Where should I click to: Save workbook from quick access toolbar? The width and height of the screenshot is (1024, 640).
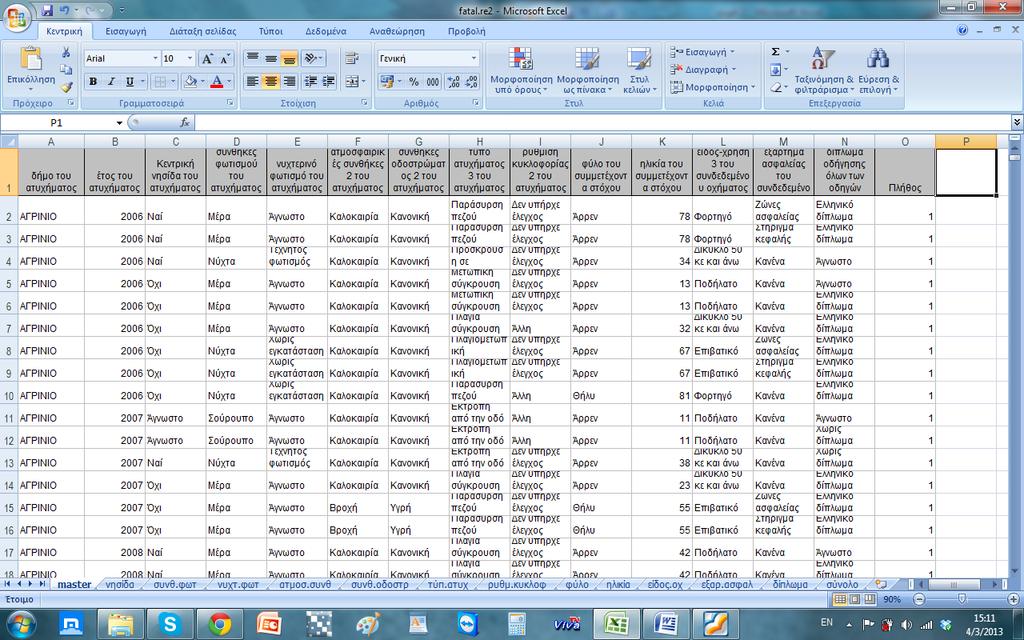[x=47, y=10]
